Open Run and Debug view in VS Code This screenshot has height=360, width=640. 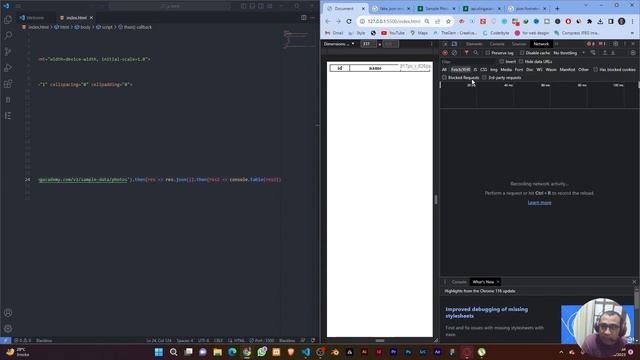click(8, 68)
